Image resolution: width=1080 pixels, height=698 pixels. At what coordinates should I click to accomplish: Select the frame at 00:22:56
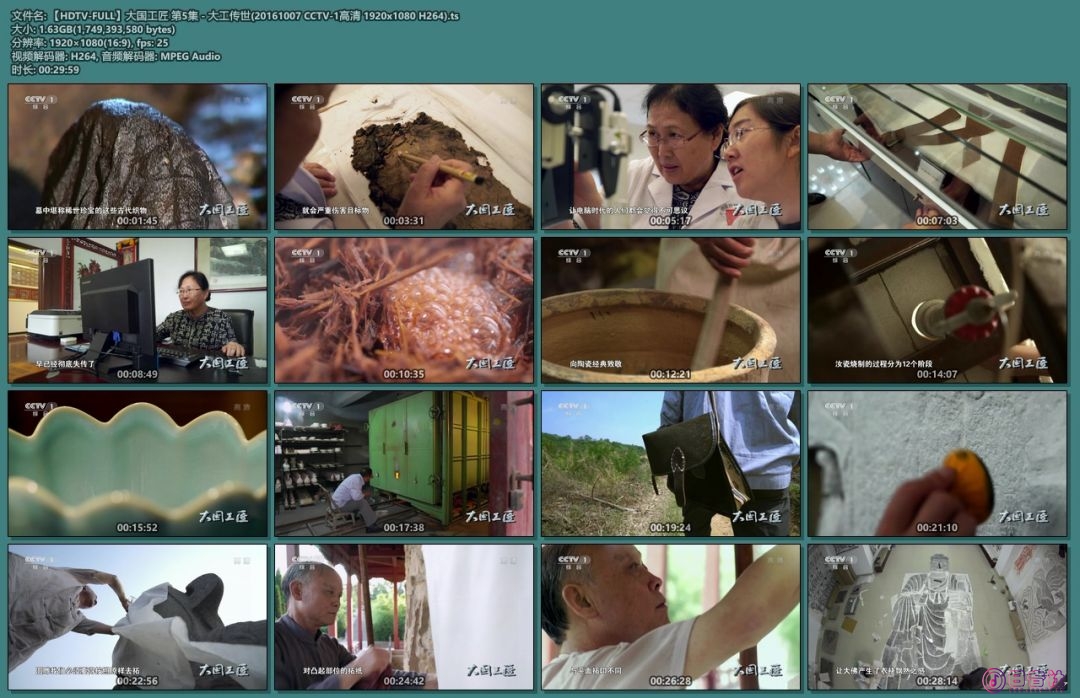[x=138, y=617]
